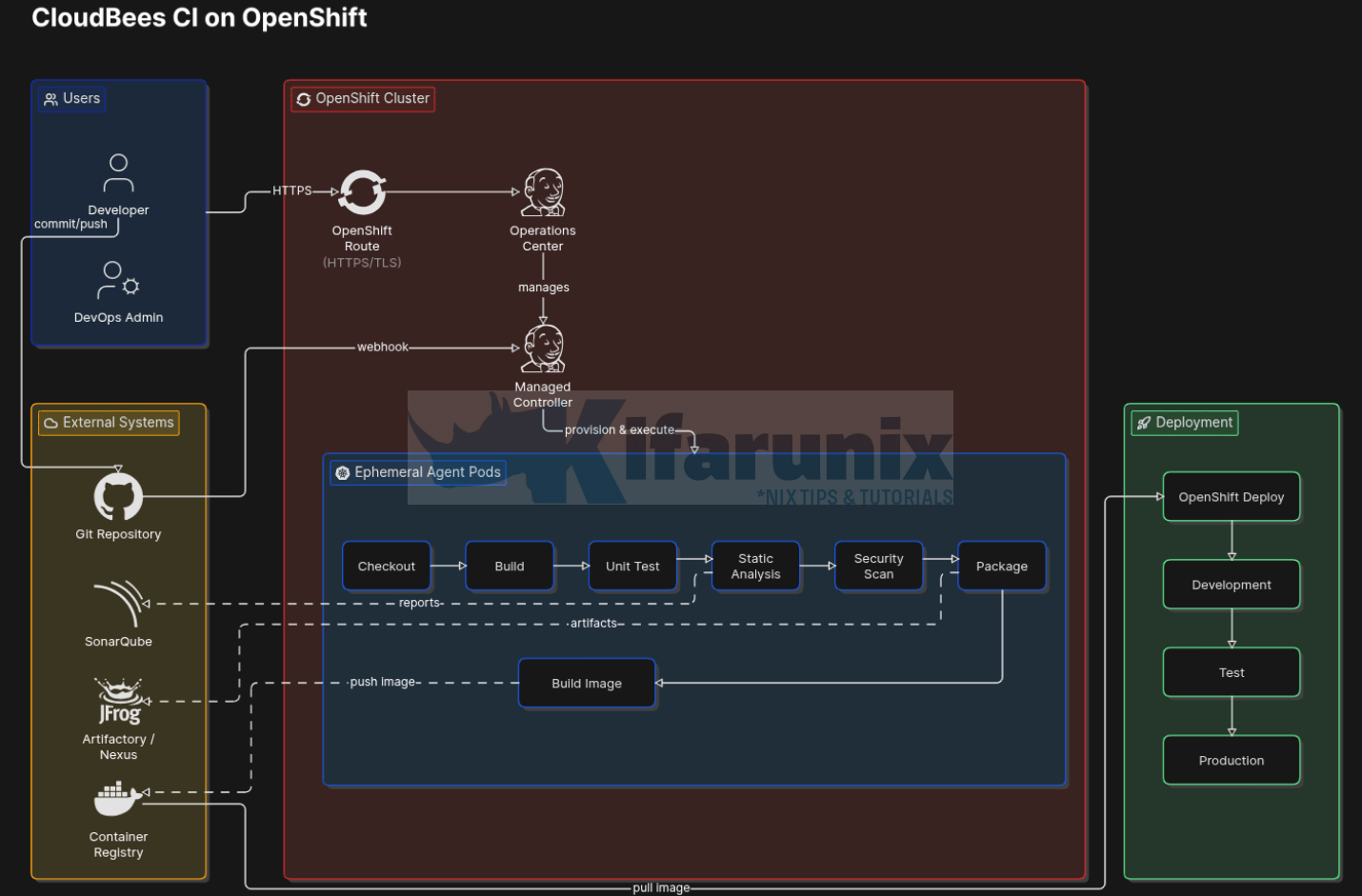This screenshot has height=896, width=1362.
Task: Select the OpenShift Route icon
Action: pos(362,192)
